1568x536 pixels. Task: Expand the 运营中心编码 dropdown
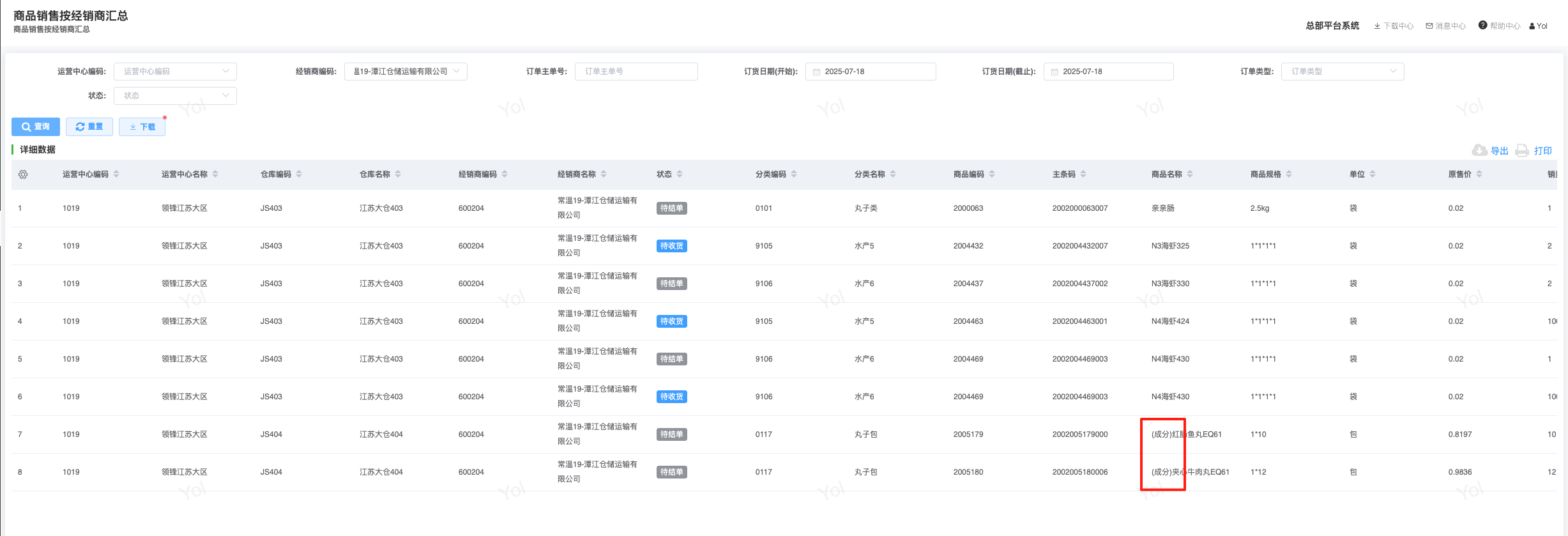point(175,72)
